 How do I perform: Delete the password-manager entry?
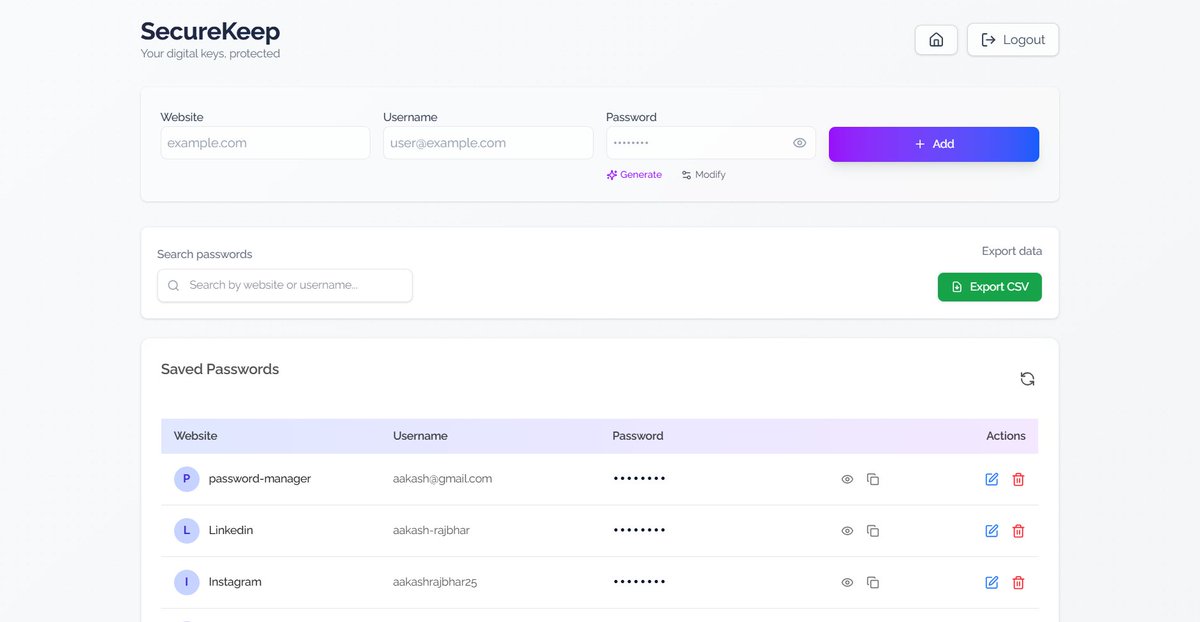point(1018,480)
